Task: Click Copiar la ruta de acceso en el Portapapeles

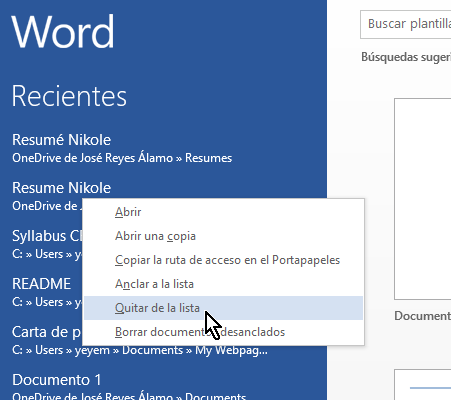Action: coord(223,260)
